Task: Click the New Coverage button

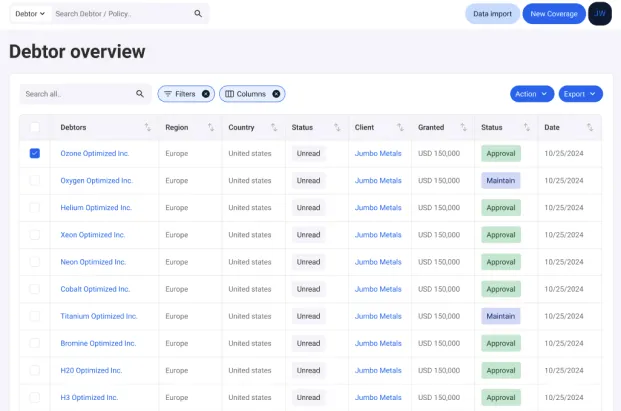Action: coord(553,14)
